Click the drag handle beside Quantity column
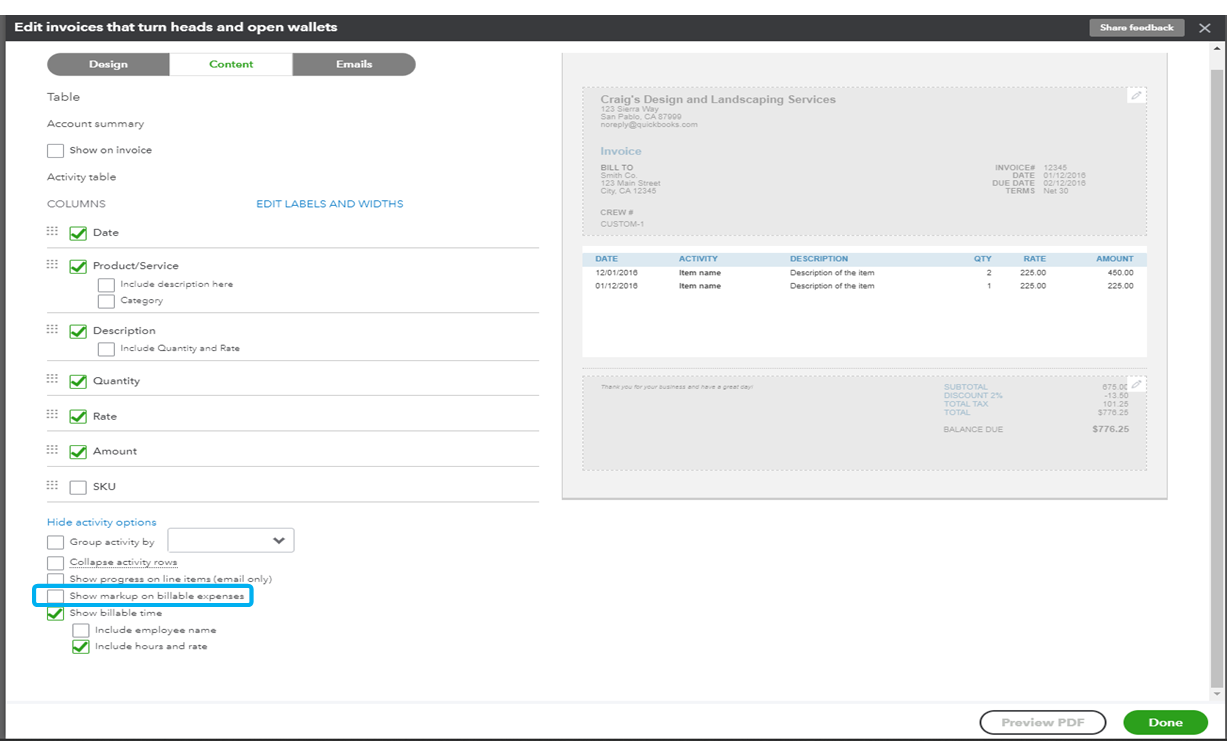1229x748 pixels. [53, 379]
